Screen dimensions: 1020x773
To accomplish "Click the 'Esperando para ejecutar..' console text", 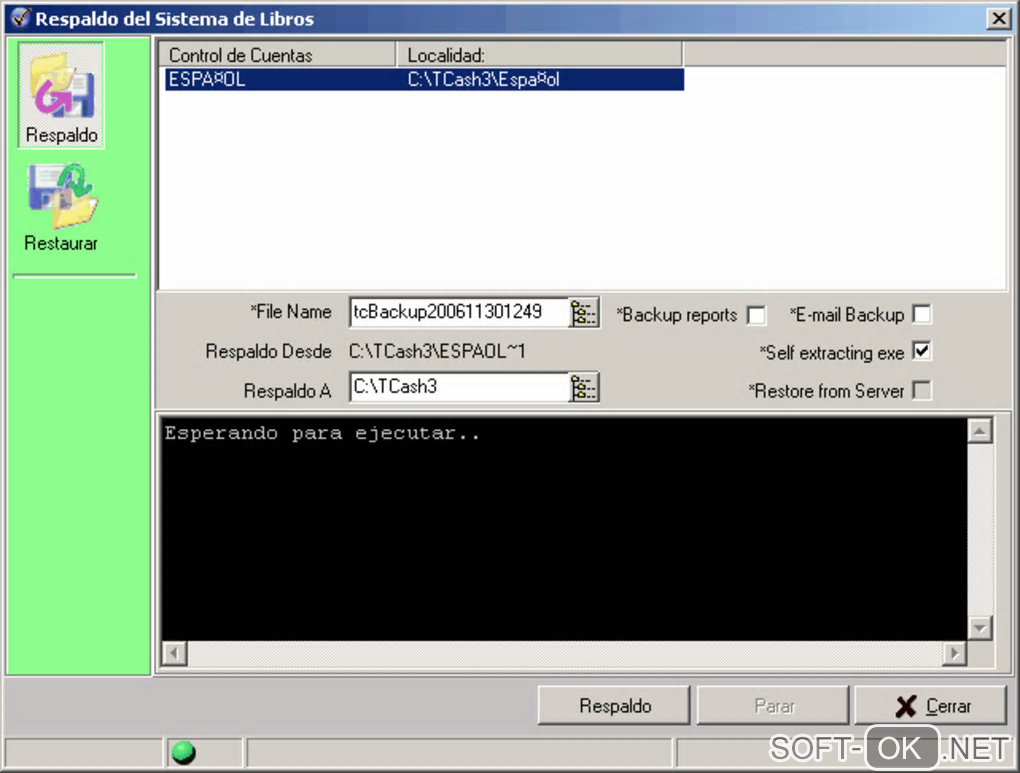I will coord(322,433).
